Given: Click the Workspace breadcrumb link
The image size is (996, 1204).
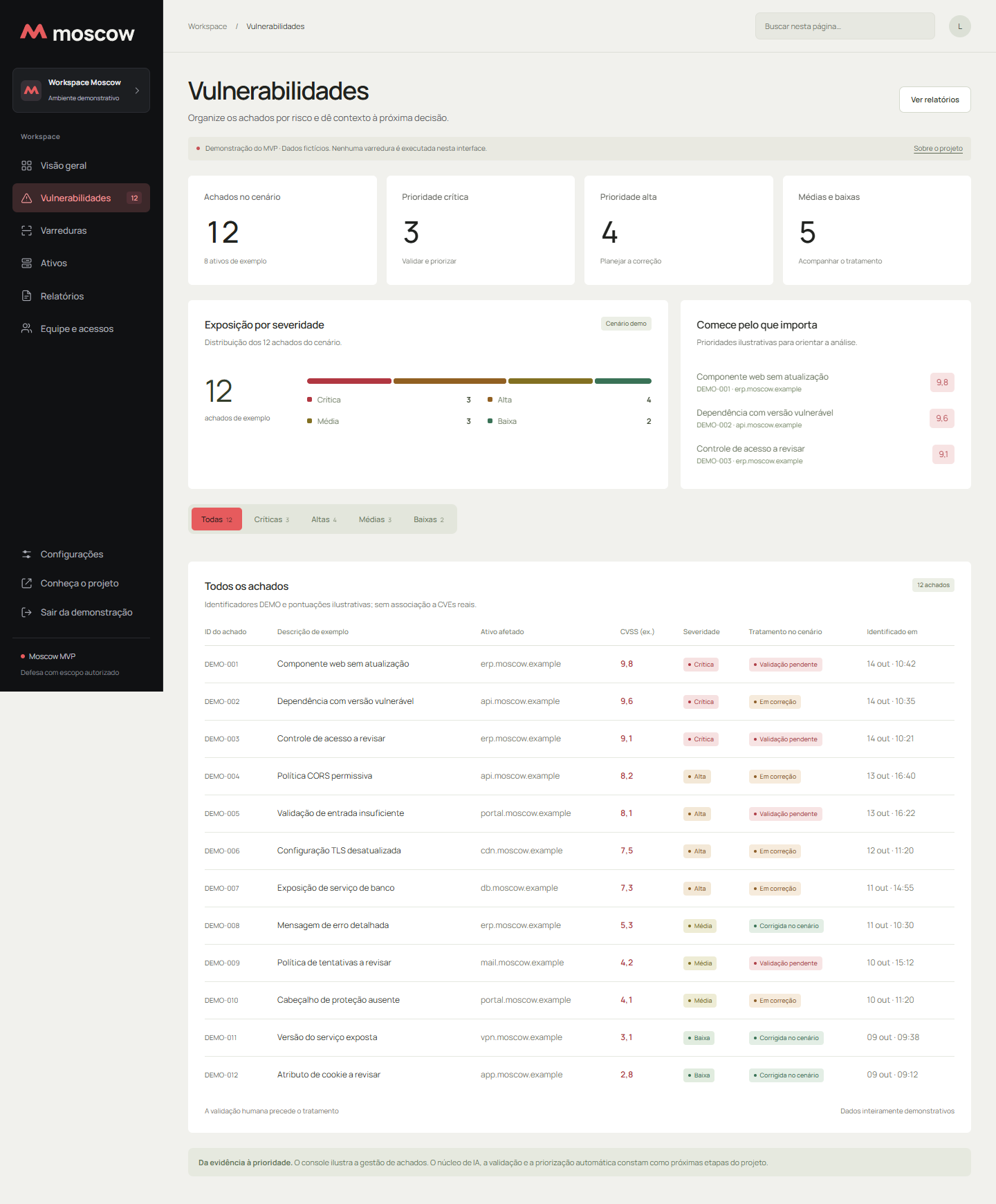Looking at the screenshot, I should (x=207, y=26).
